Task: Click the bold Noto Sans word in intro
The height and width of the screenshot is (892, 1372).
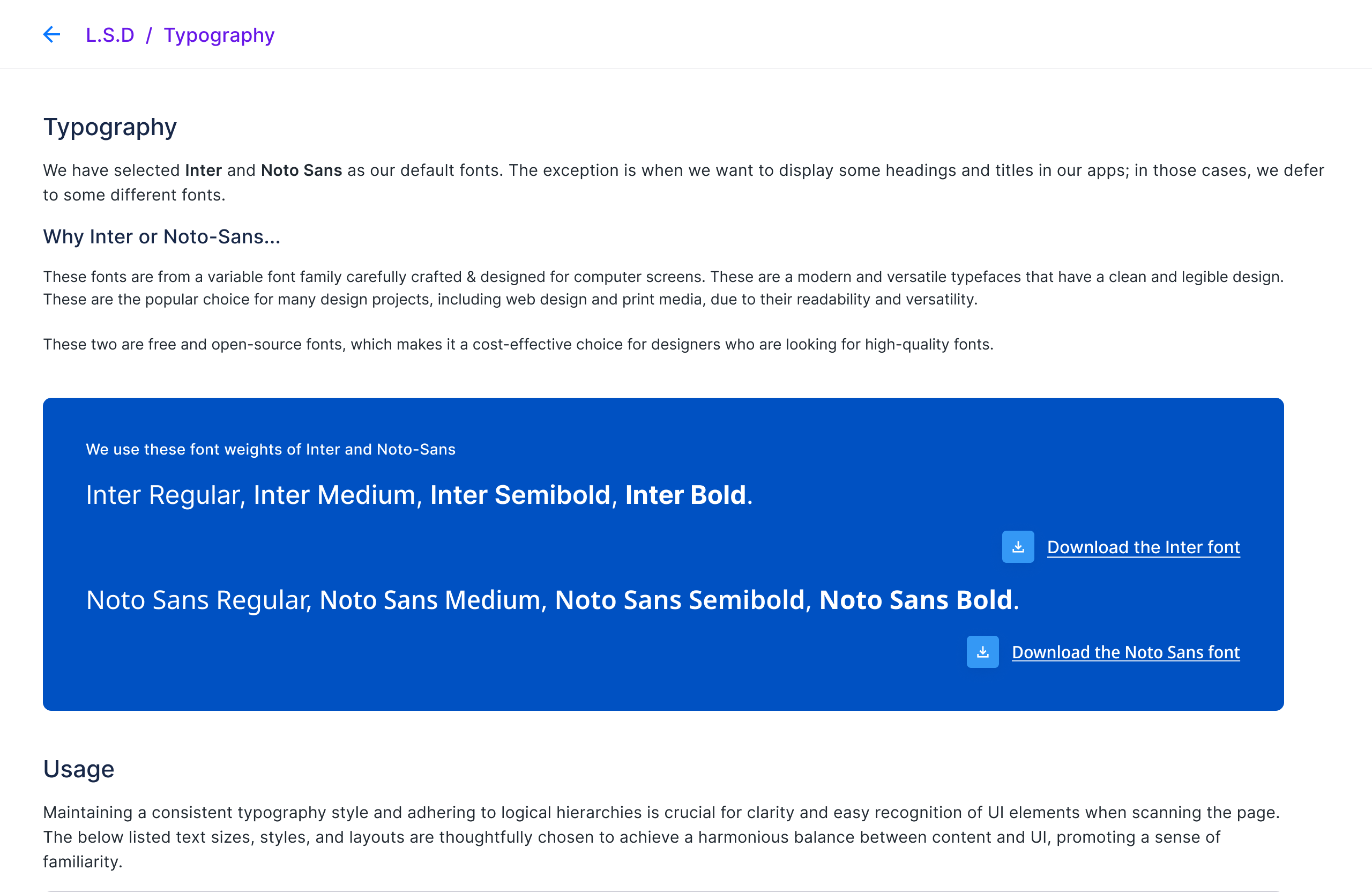Action: click(x=302, y=170)
